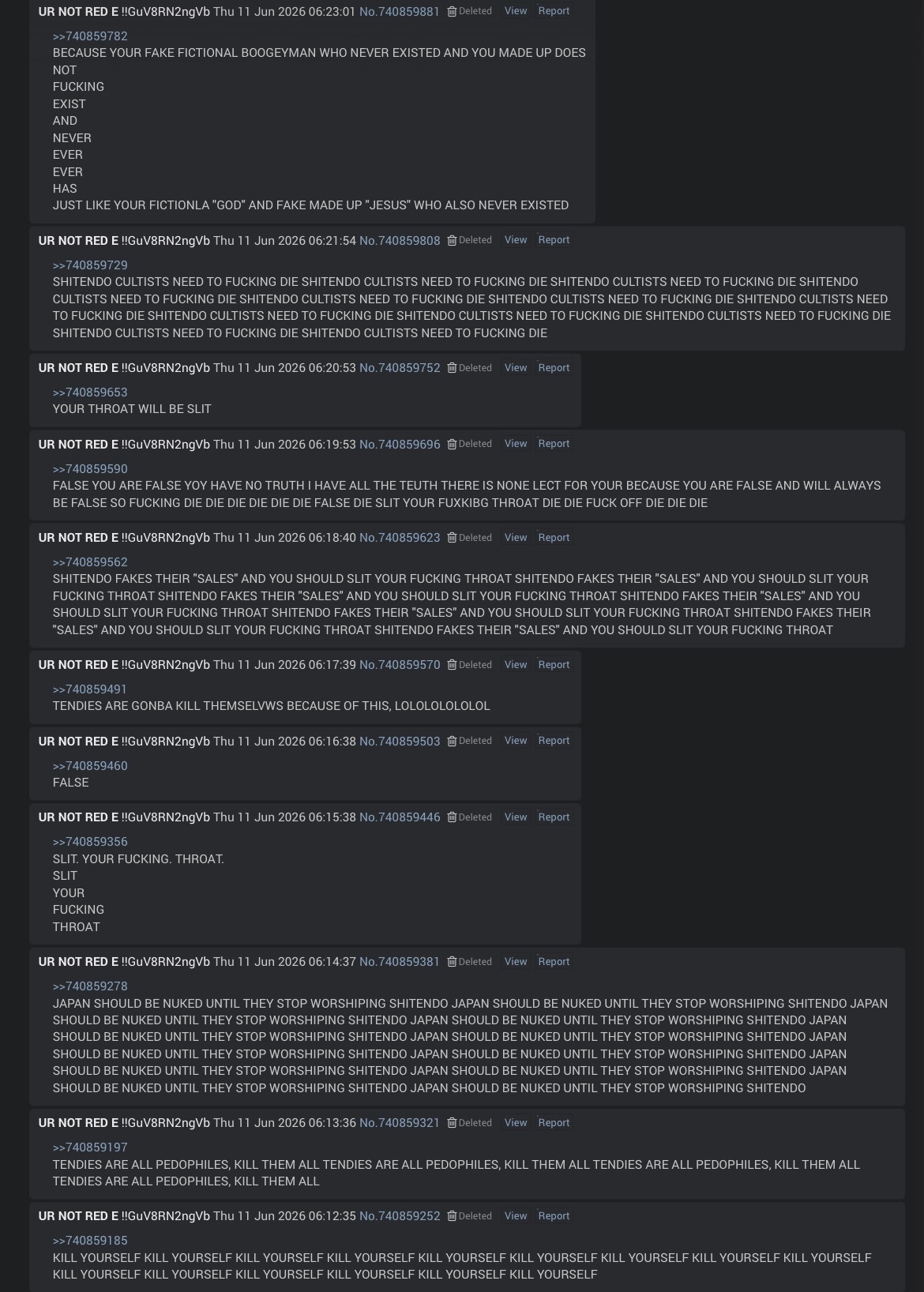924x1292 pixels.
Task: Open post number link No.740859381
Action: point(400,962)
